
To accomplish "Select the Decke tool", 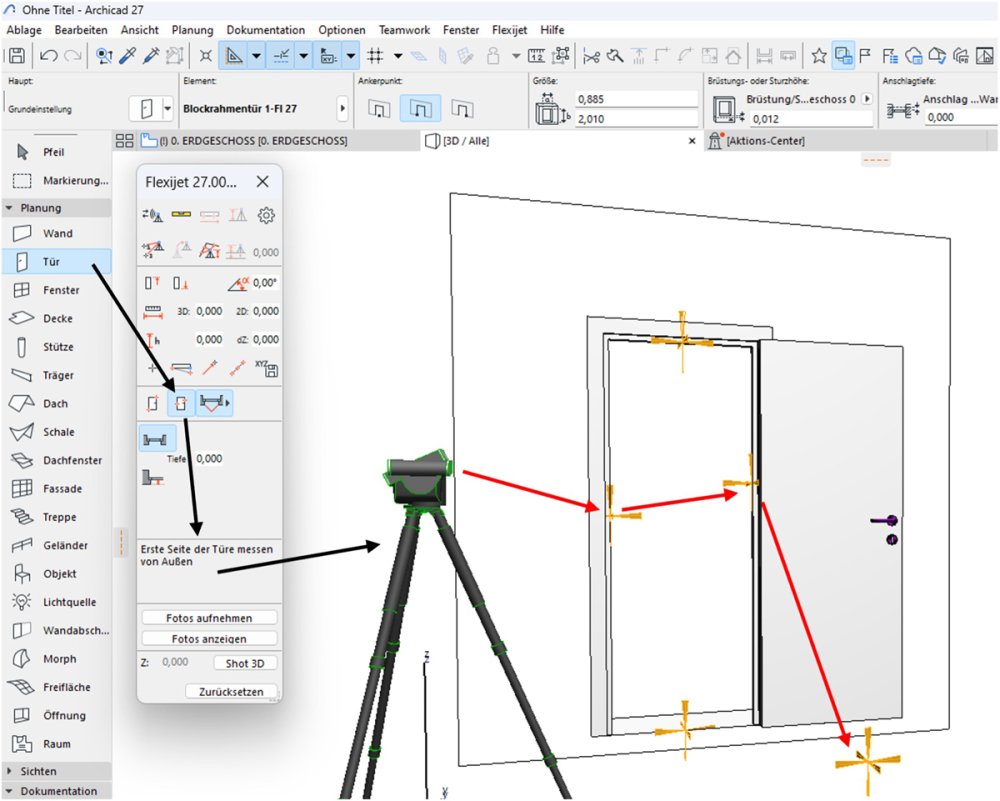I will coord(56,318).
